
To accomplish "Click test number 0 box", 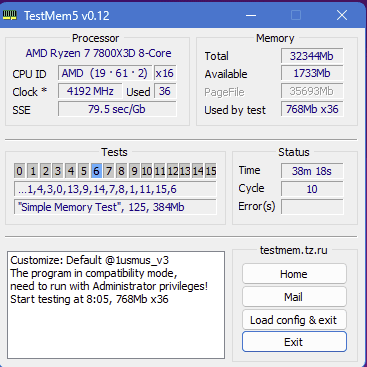I will pos(20,171).
